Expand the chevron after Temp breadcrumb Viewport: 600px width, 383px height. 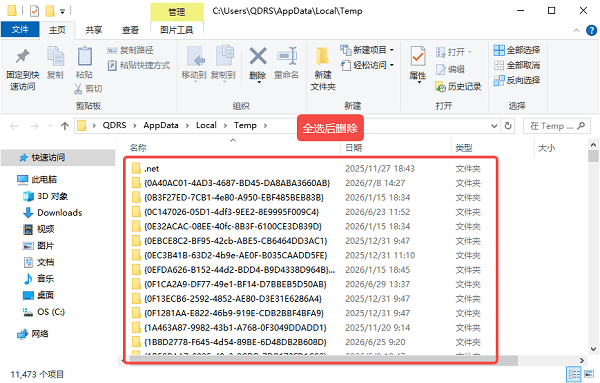pyautogui.click(x=266, y=125)
